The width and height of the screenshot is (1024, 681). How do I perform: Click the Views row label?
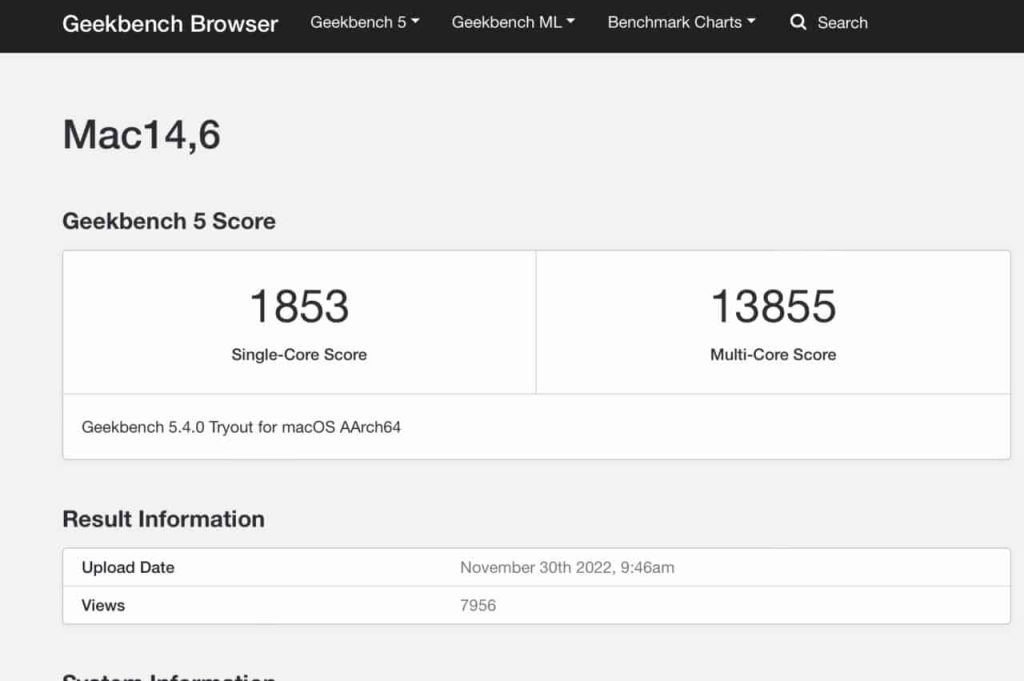pos(103,605)
